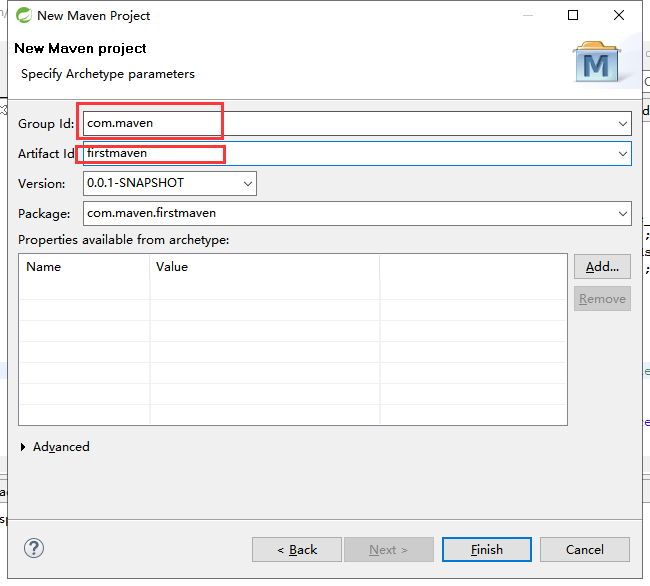Image resolution: width=650 pixels, height=586 pixels.
Task: Click the Remove button
Action: tap(602, 299)
